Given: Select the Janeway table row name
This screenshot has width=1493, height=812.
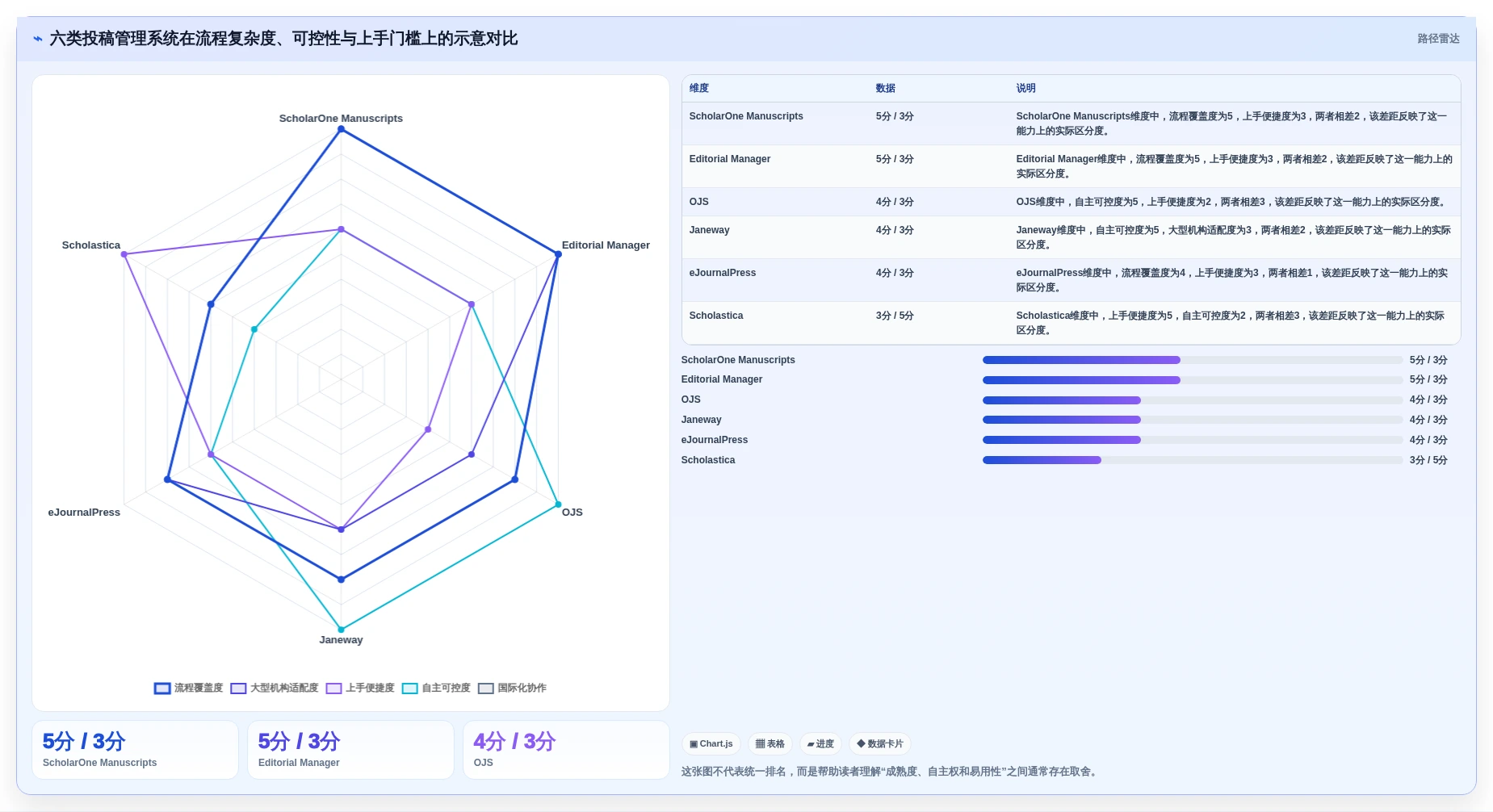Looking at the screenshot, I should tap(709, 230).
